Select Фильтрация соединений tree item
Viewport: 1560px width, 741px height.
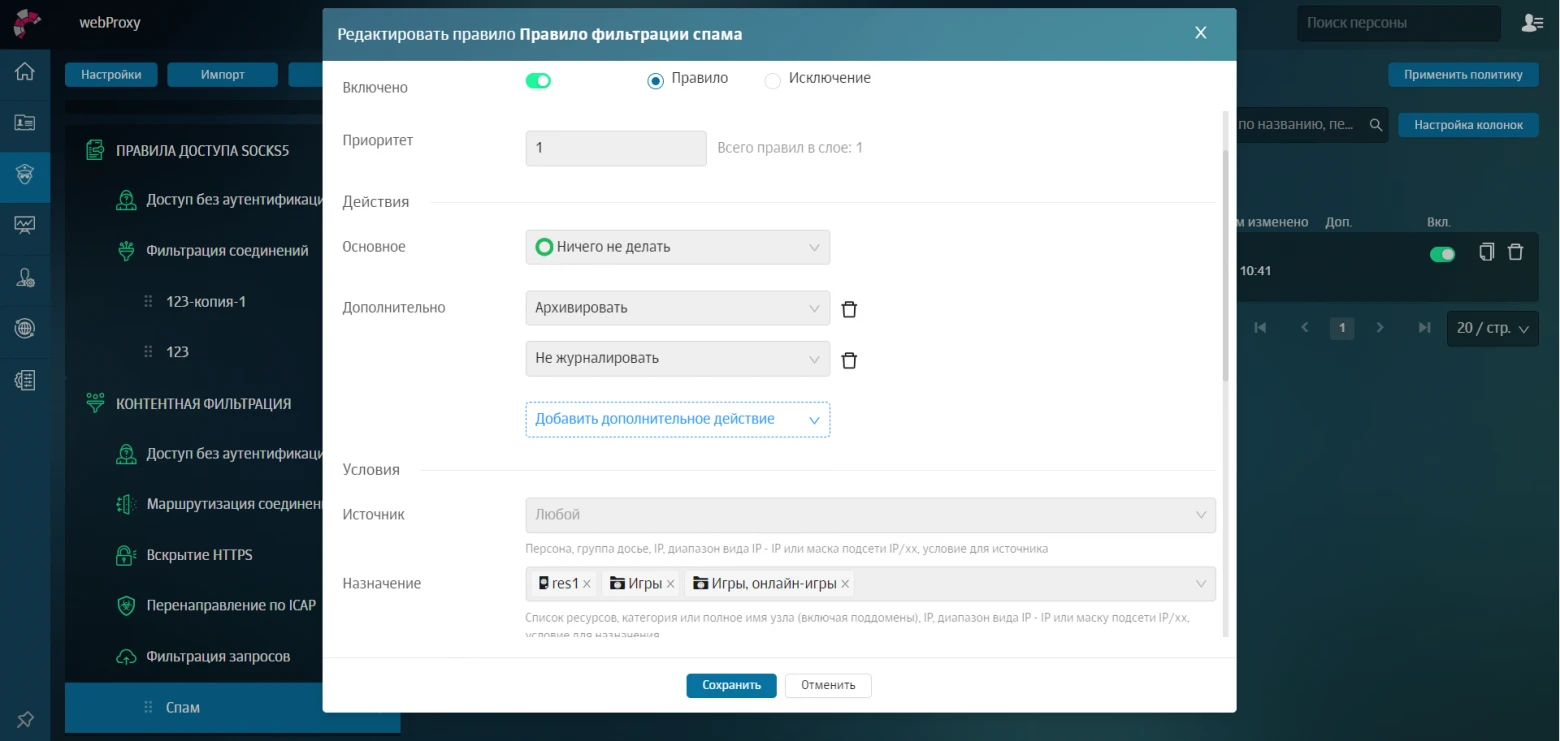[227, 251]
